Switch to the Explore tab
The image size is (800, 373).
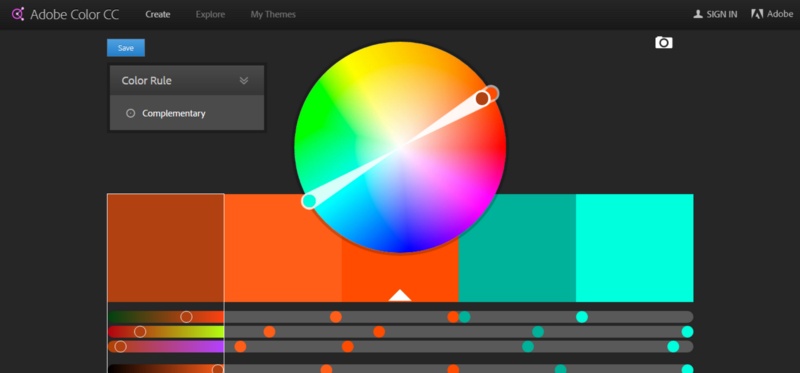[x=210, y=14]
